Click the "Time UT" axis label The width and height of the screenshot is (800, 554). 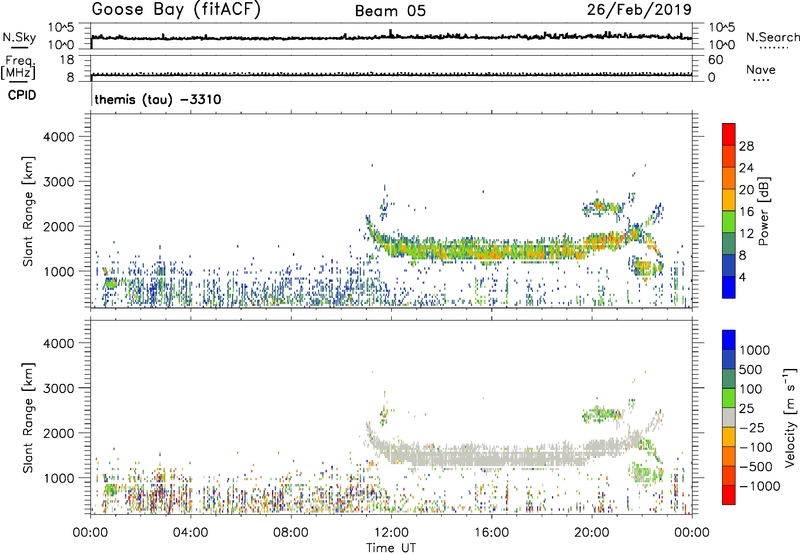point(391,548)
